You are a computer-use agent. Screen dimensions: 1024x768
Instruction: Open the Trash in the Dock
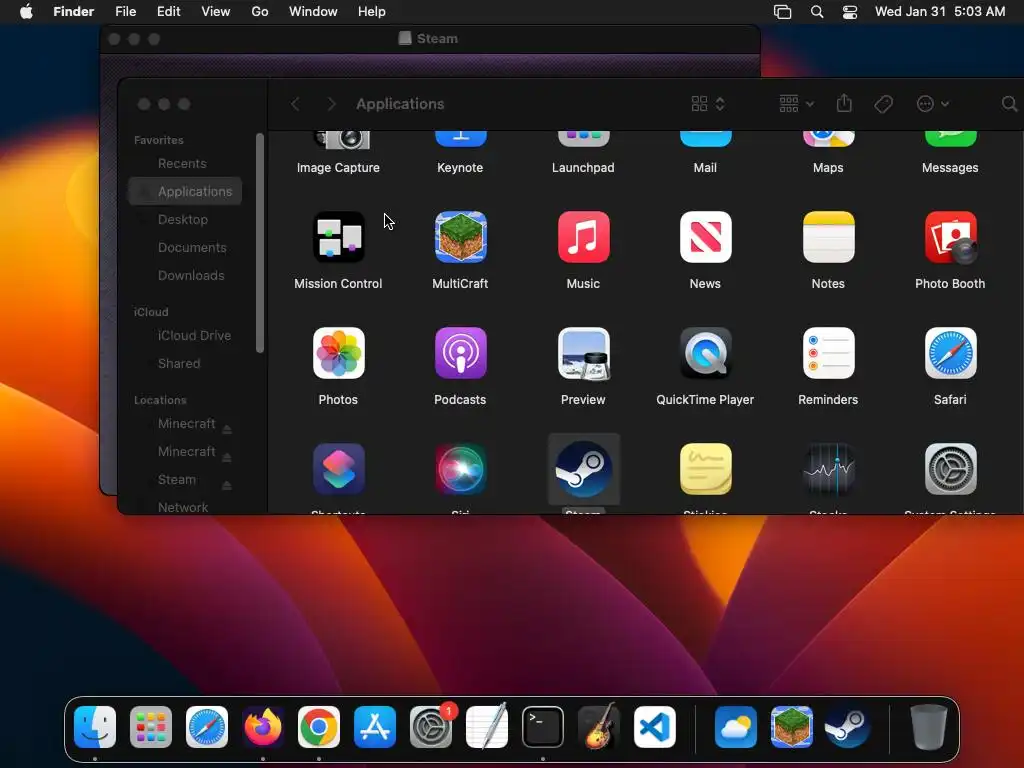928,727
